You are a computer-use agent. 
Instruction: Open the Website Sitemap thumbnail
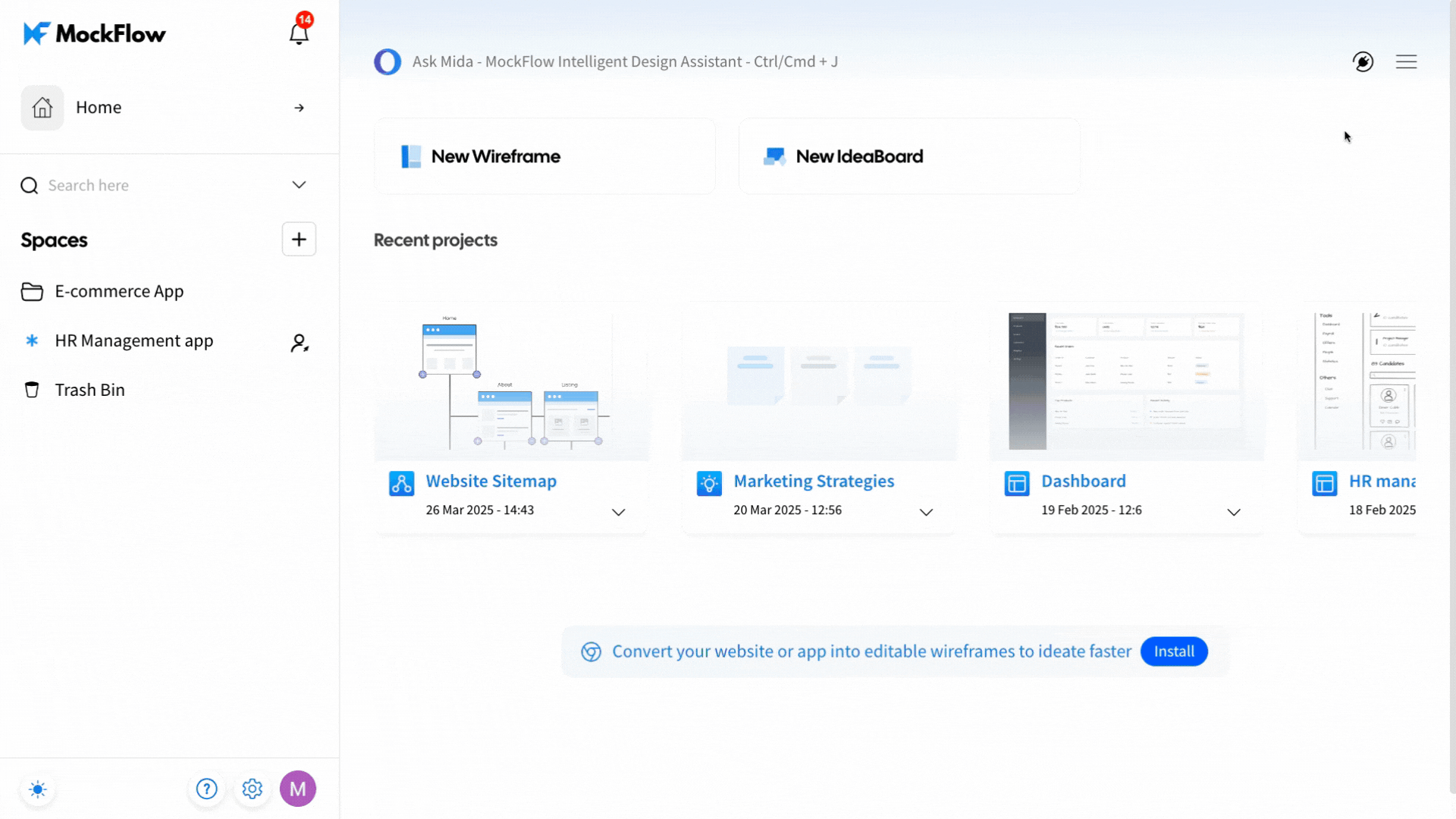click(x=512, y=381)
